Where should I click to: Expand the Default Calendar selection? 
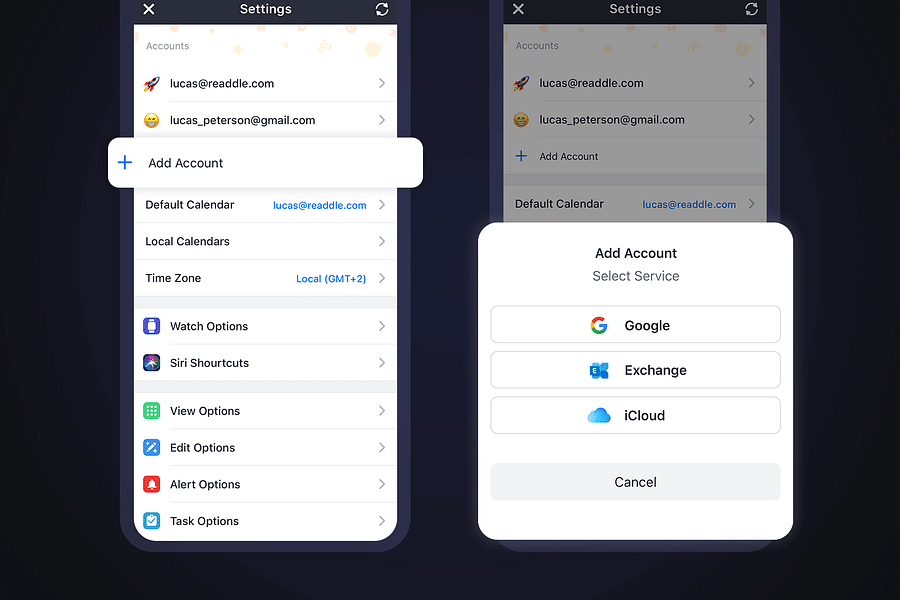click(x=265, y=205)
